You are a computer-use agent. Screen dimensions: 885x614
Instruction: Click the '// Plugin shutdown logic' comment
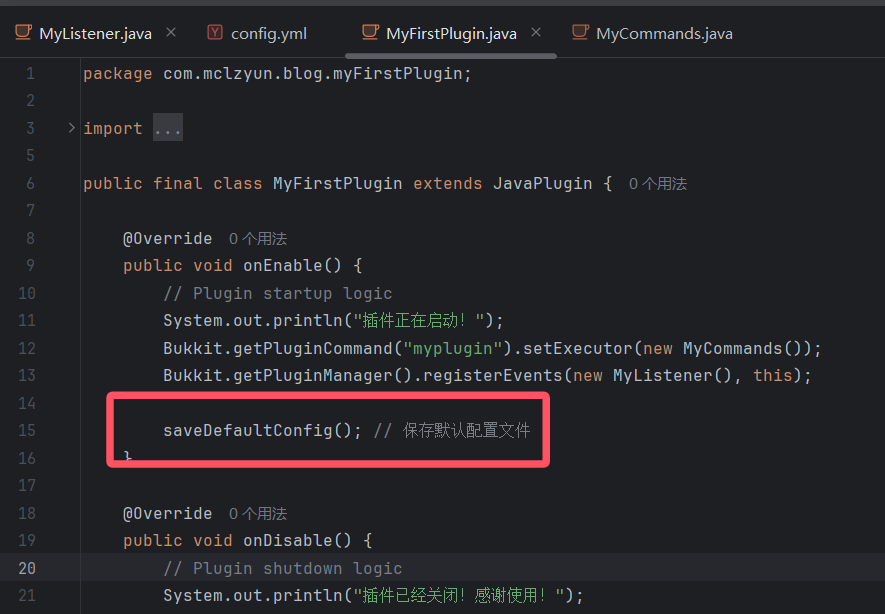tap(282, 568)
